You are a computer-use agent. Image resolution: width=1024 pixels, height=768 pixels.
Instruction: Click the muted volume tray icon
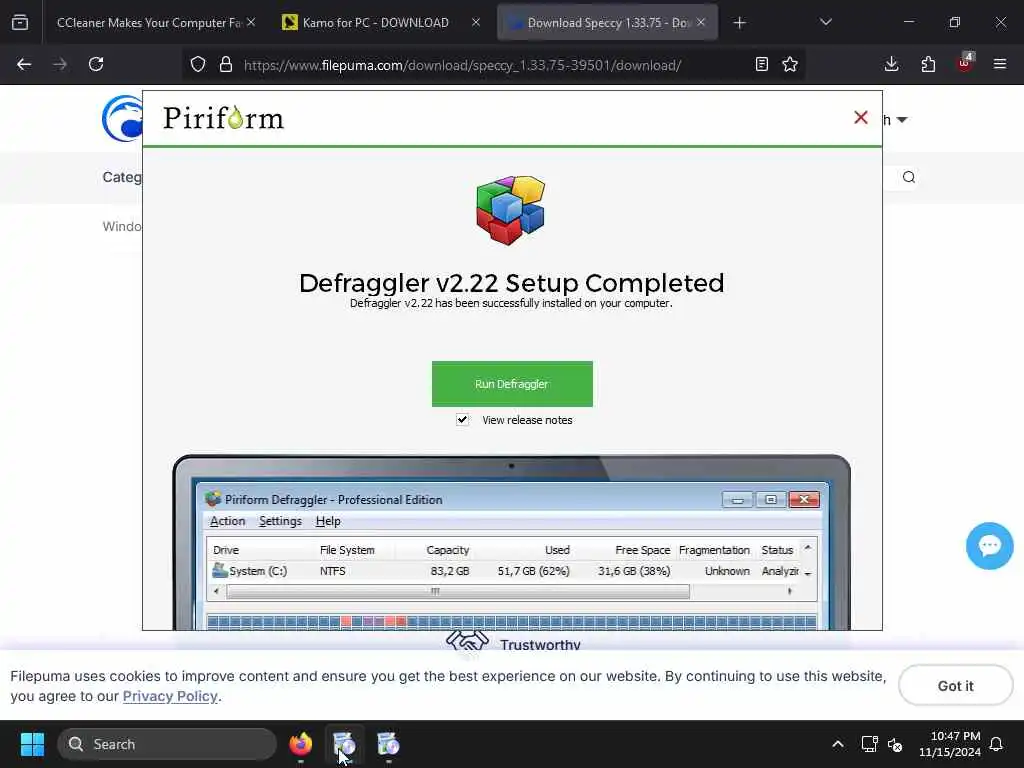895,744
